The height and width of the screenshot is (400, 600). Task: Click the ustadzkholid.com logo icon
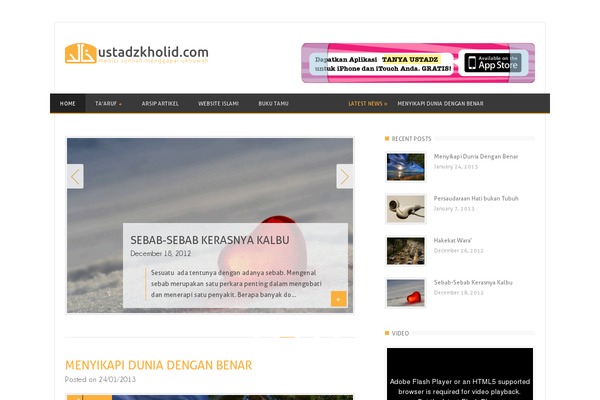tap(80, 53)
